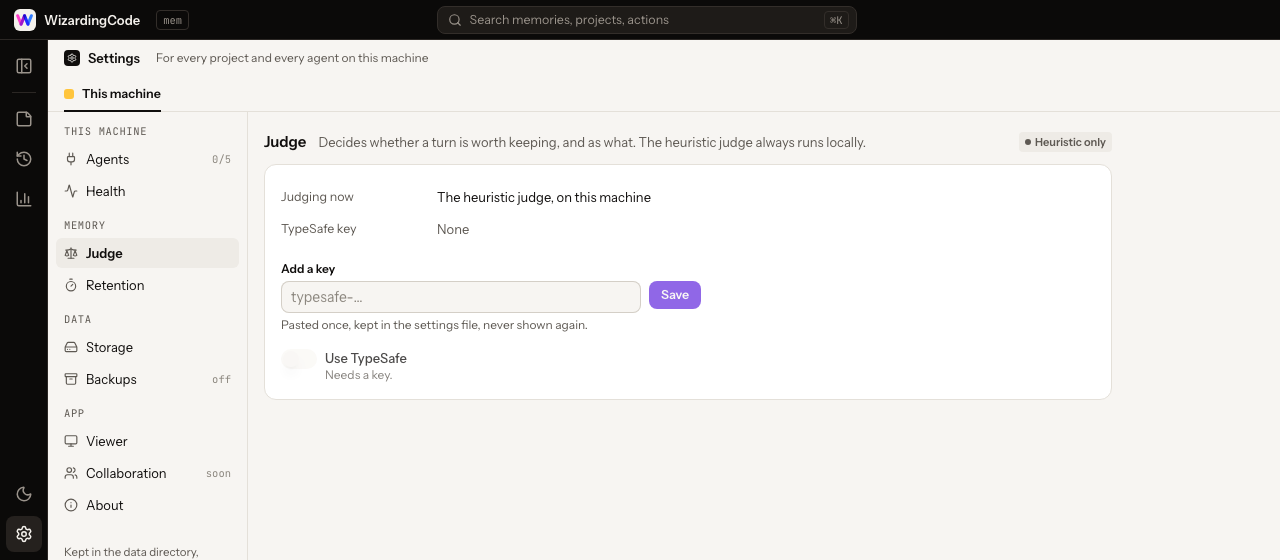The height and width of the screenshot is (560, 1280).
Task: Click the Viewer monitor icon
Action: coord(71,441)
